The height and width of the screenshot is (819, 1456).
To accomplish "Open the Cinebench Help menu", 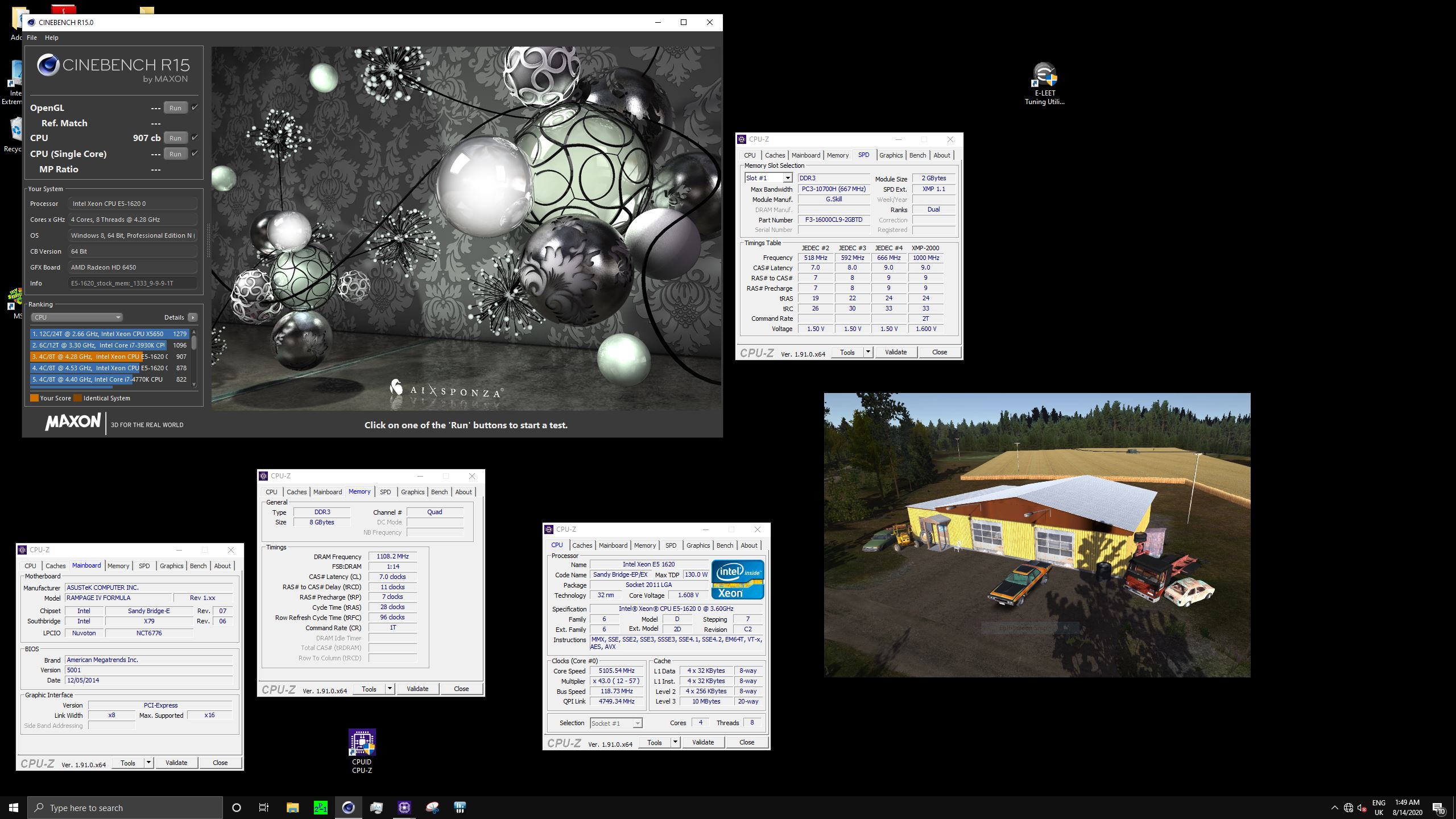I will tap(52, 38).
